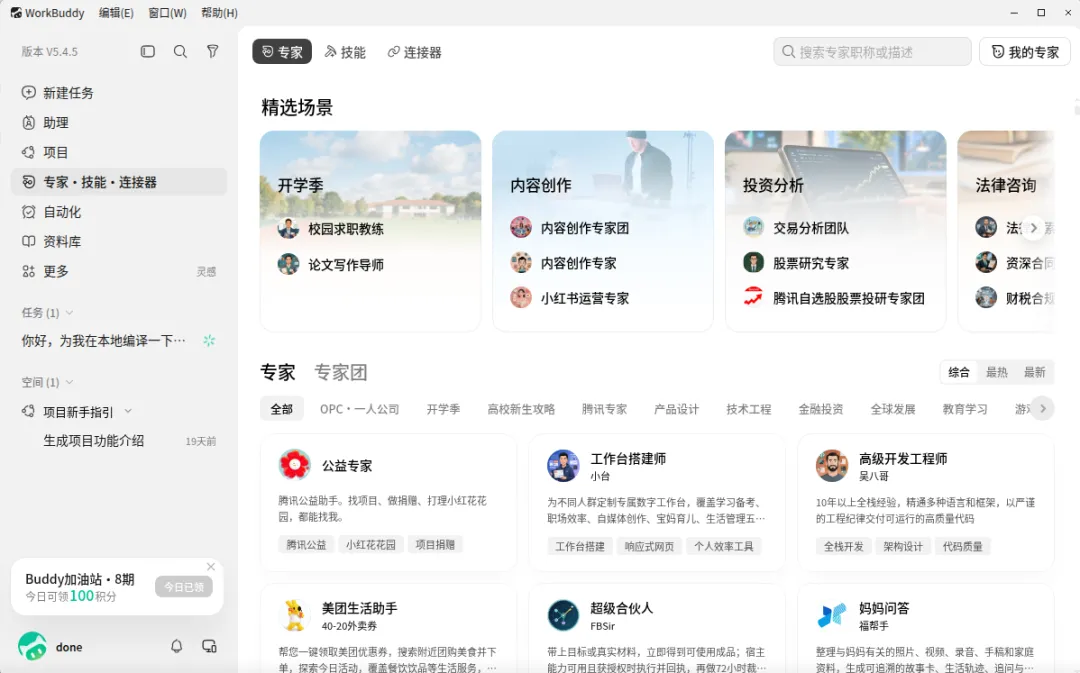
Task: Click the 腾讯公益 tag on 公益专家
Action: tap(306, 545)
